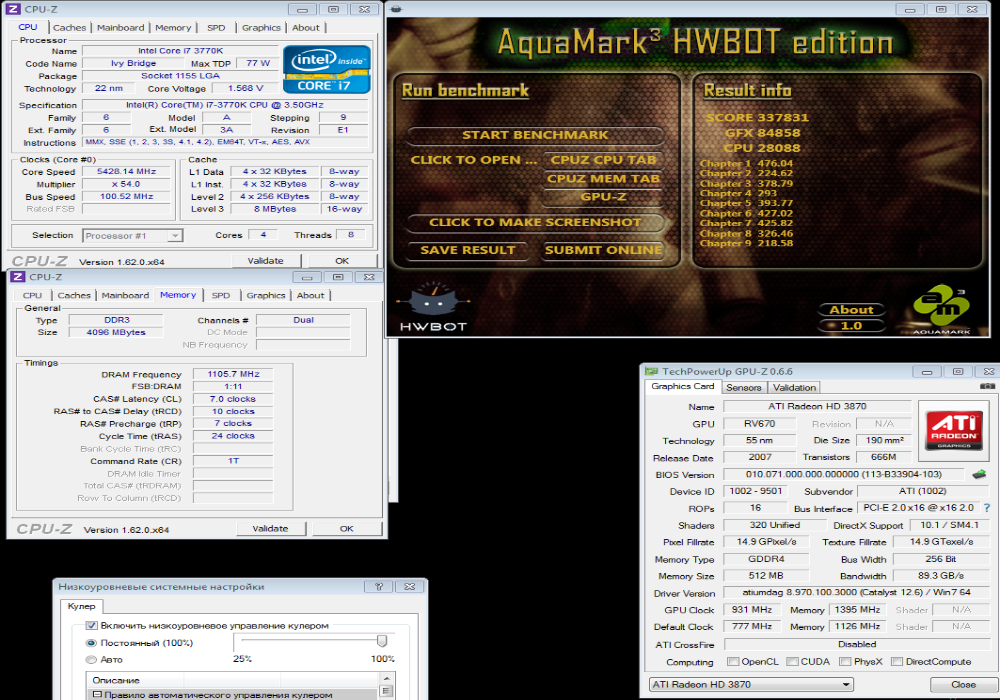Open the Validation tab in GPU-Z

794,388
